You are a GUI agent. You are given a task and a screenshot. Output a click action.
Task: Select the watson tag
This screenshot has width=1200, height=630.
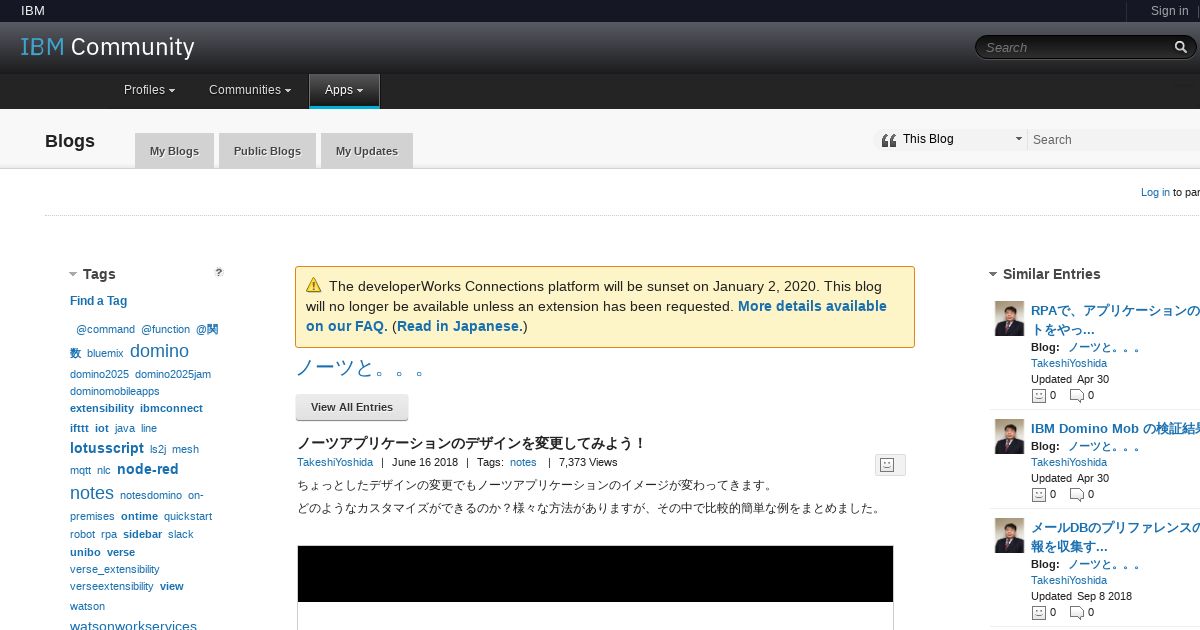[87, 606]
